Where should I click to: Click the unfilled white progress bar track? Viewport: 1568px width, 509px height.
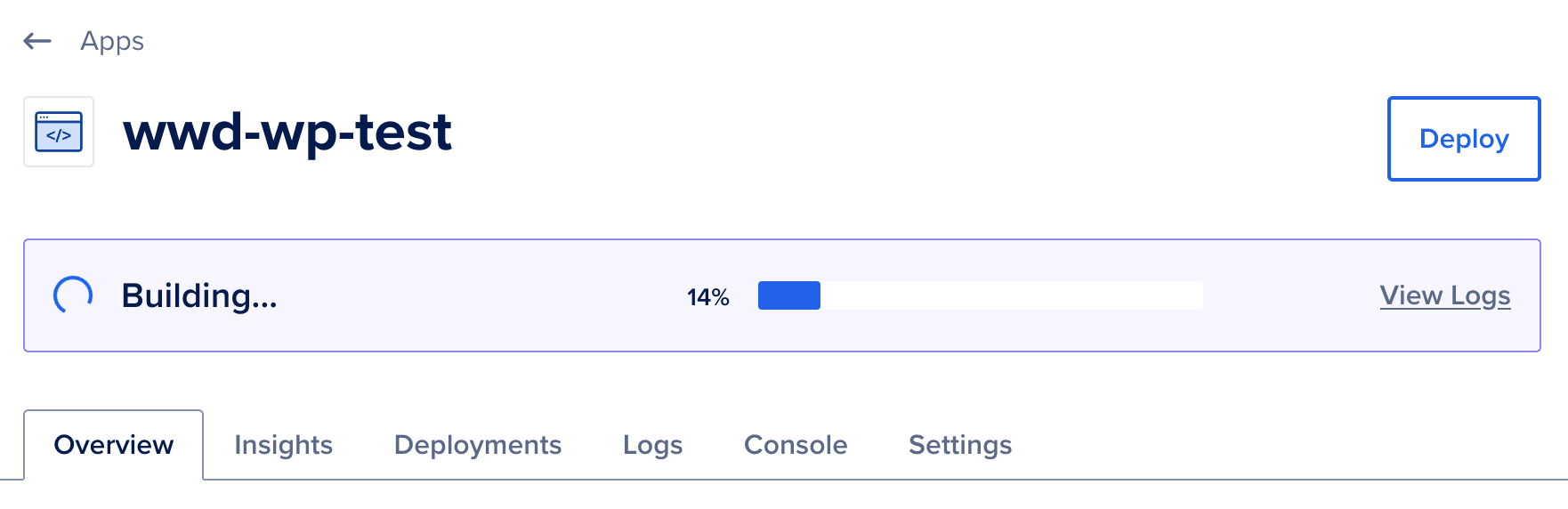click(x=1011, y=295)
